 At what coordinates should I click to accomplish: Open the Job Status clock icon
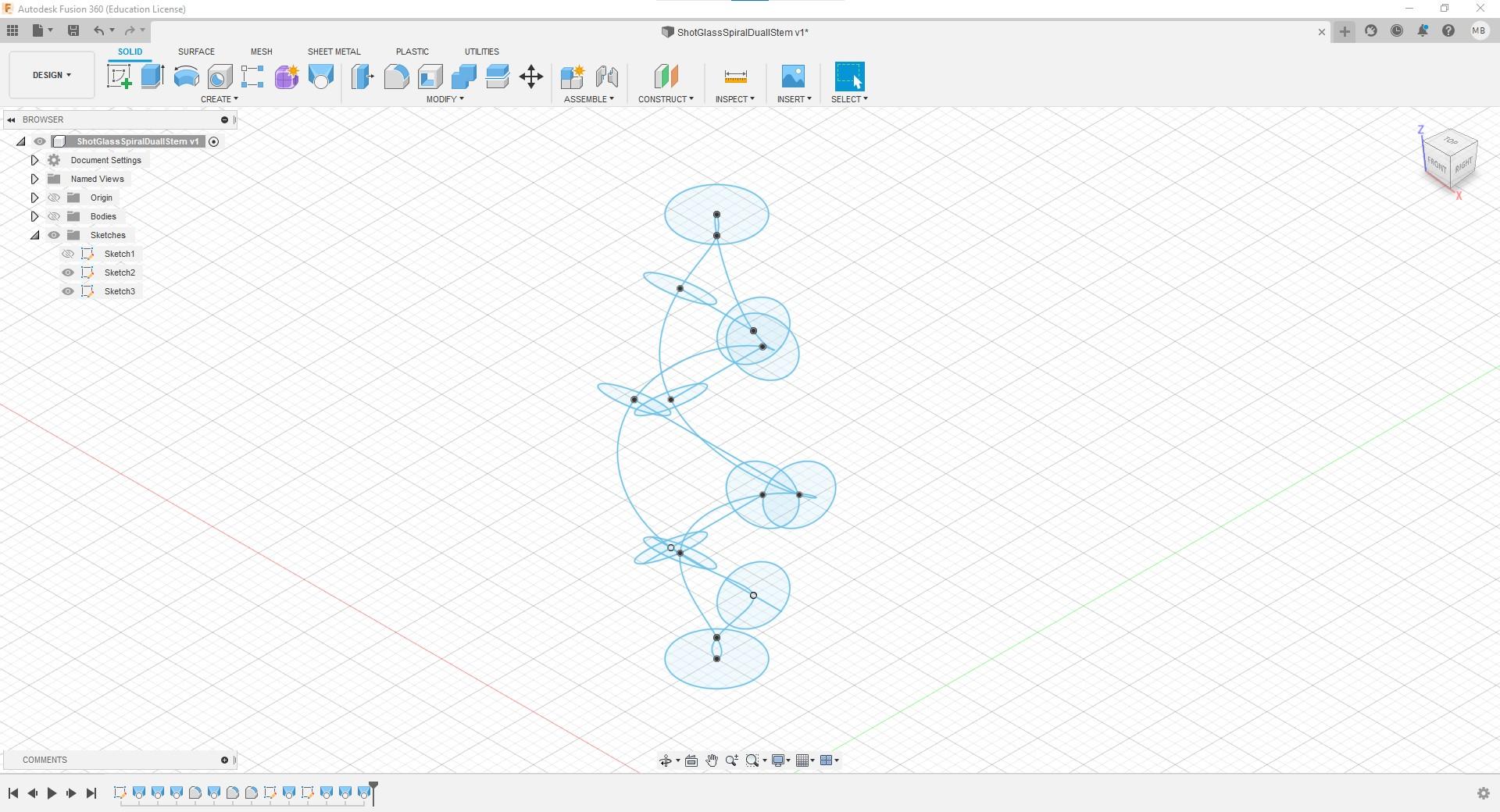coord(1397,31)
